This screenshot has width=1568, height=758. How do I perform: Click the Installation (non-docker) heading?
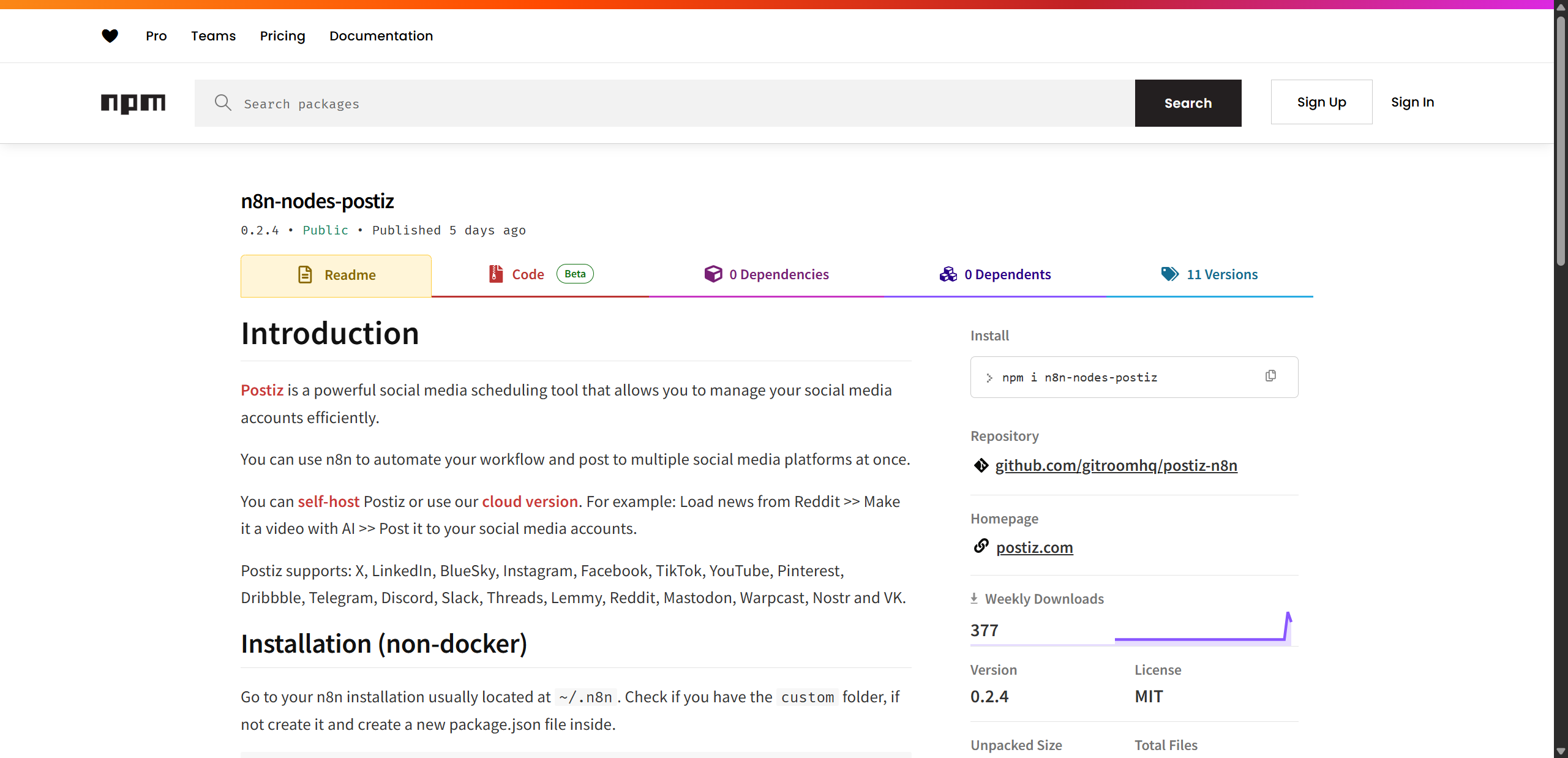pyautogui.click(x=384, y=644)
